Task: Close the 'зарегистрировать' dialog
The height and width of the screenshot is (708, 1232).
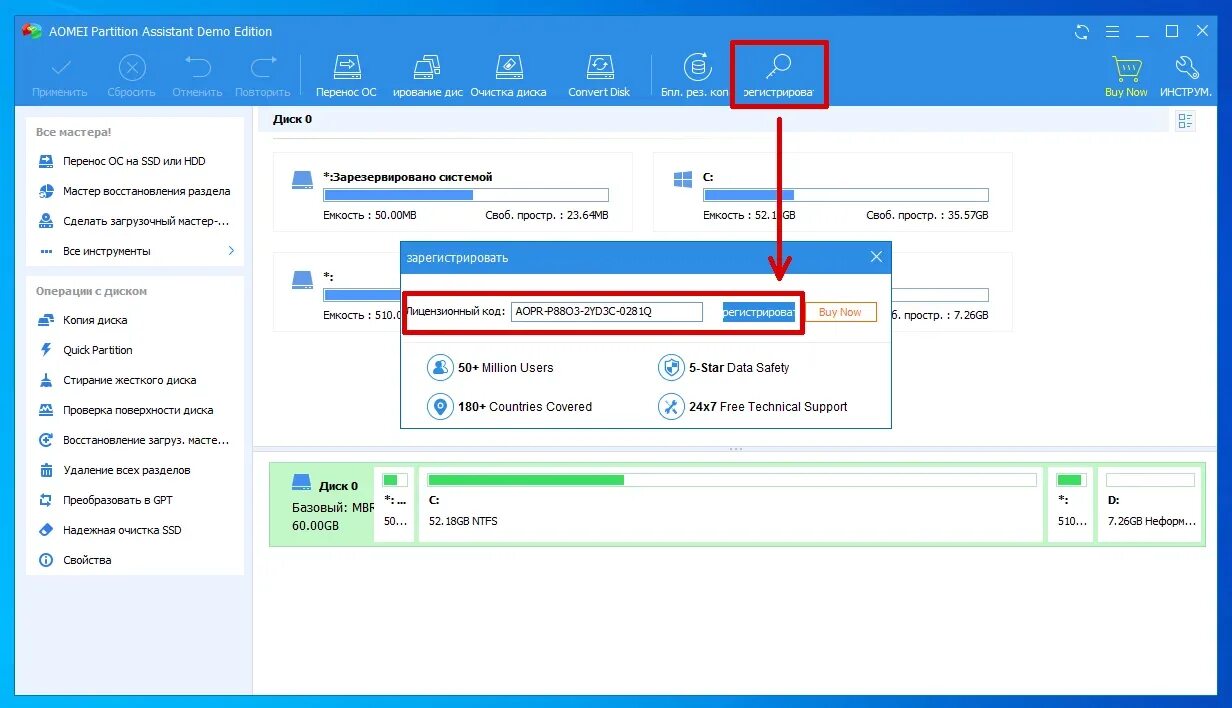Action: click(876, 257)
